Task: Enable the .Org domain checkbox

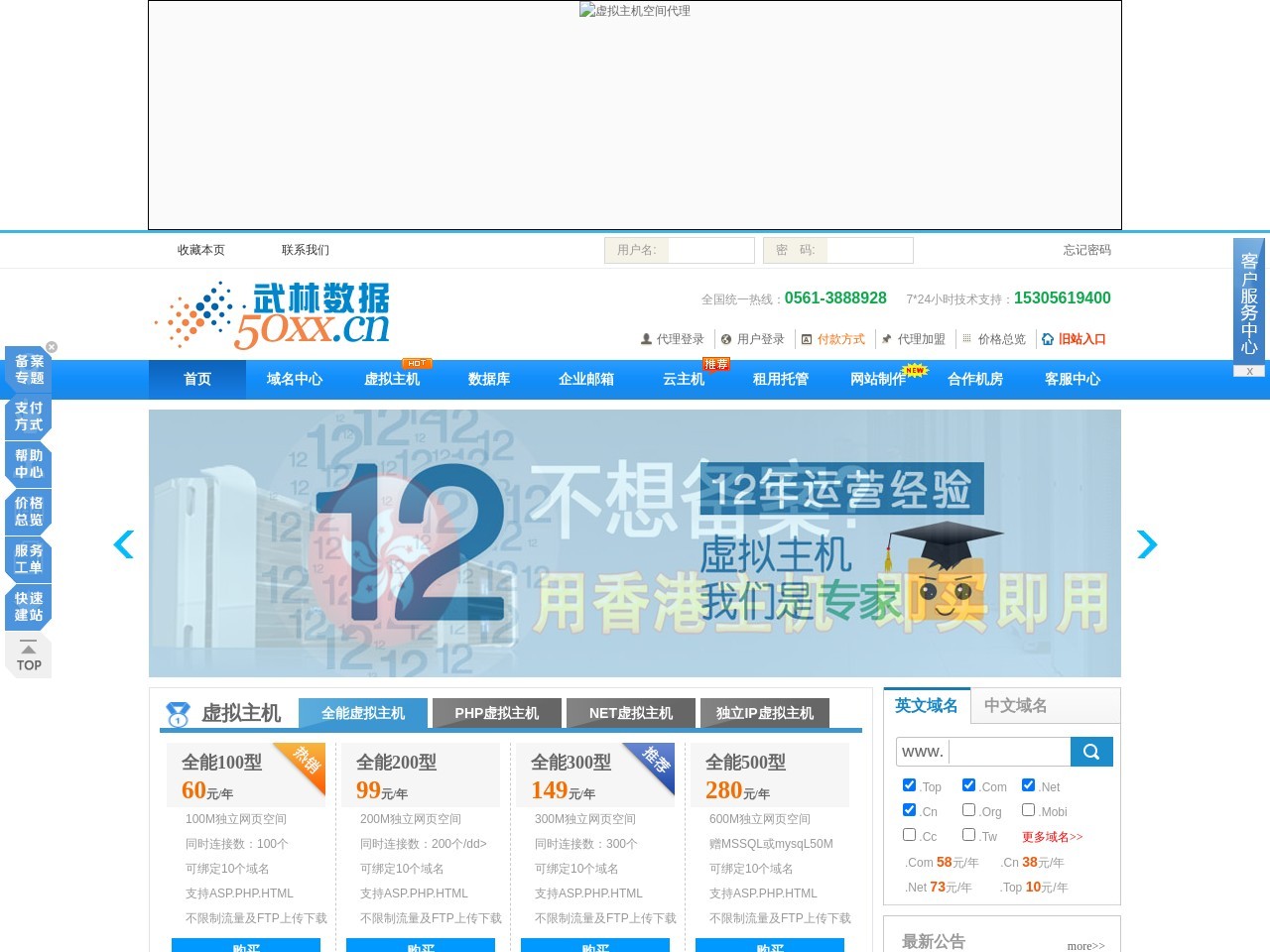Action: point(968,810)
